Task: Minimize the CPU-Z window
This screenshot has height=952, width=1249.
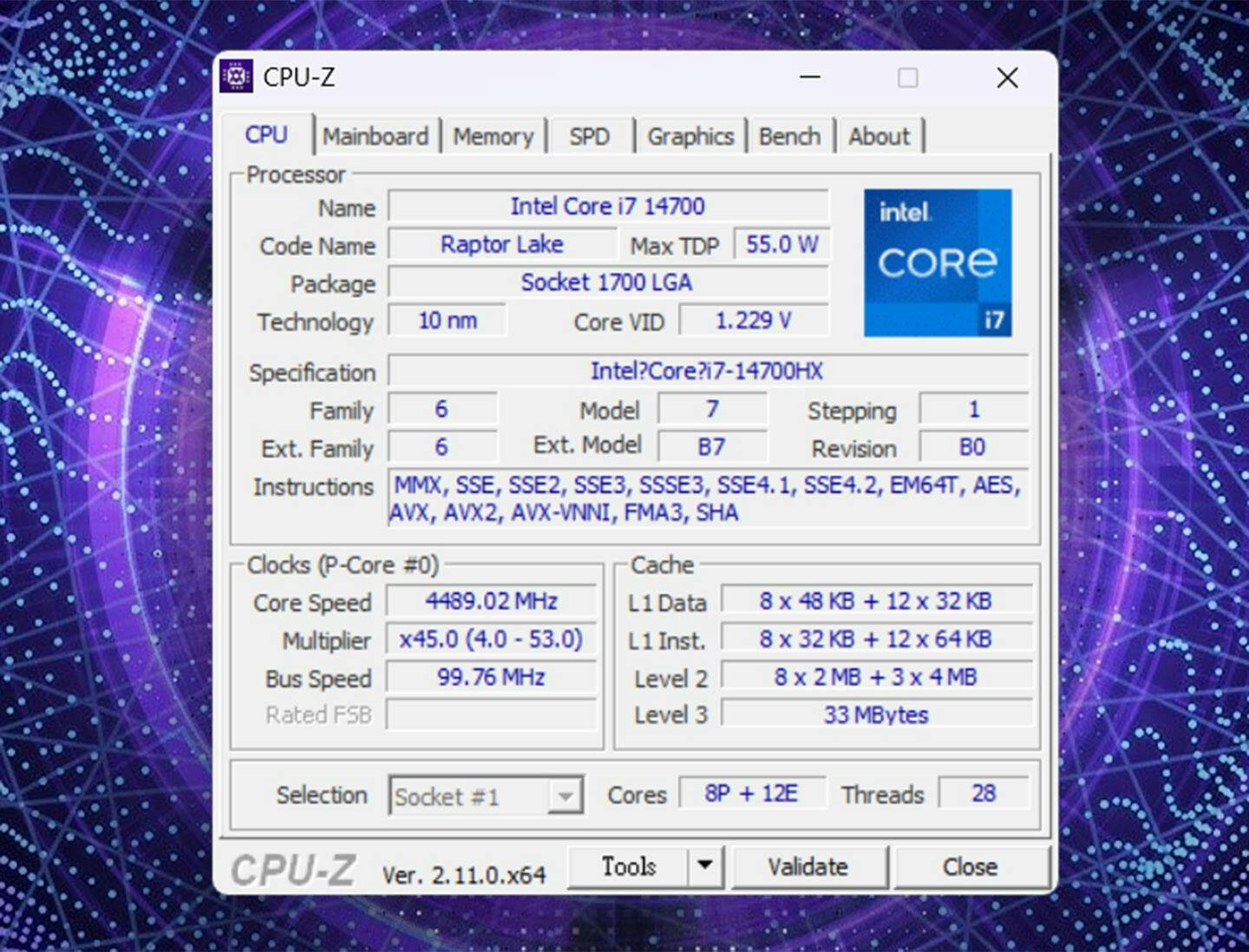Action: 810,77
